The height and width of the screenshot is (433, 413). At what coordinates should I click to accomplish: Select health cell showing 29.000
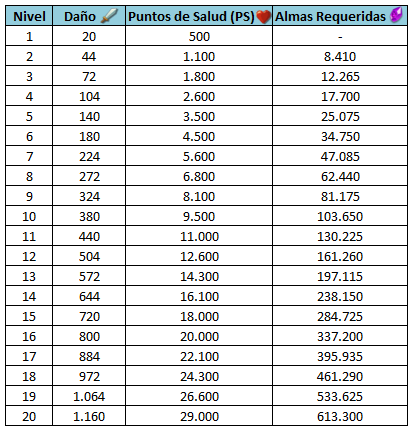click(199, 416)
